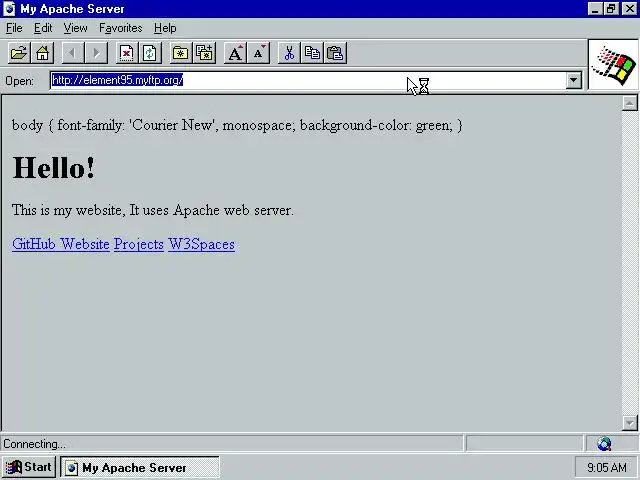Open the Edit menu

tap(43, 28)
